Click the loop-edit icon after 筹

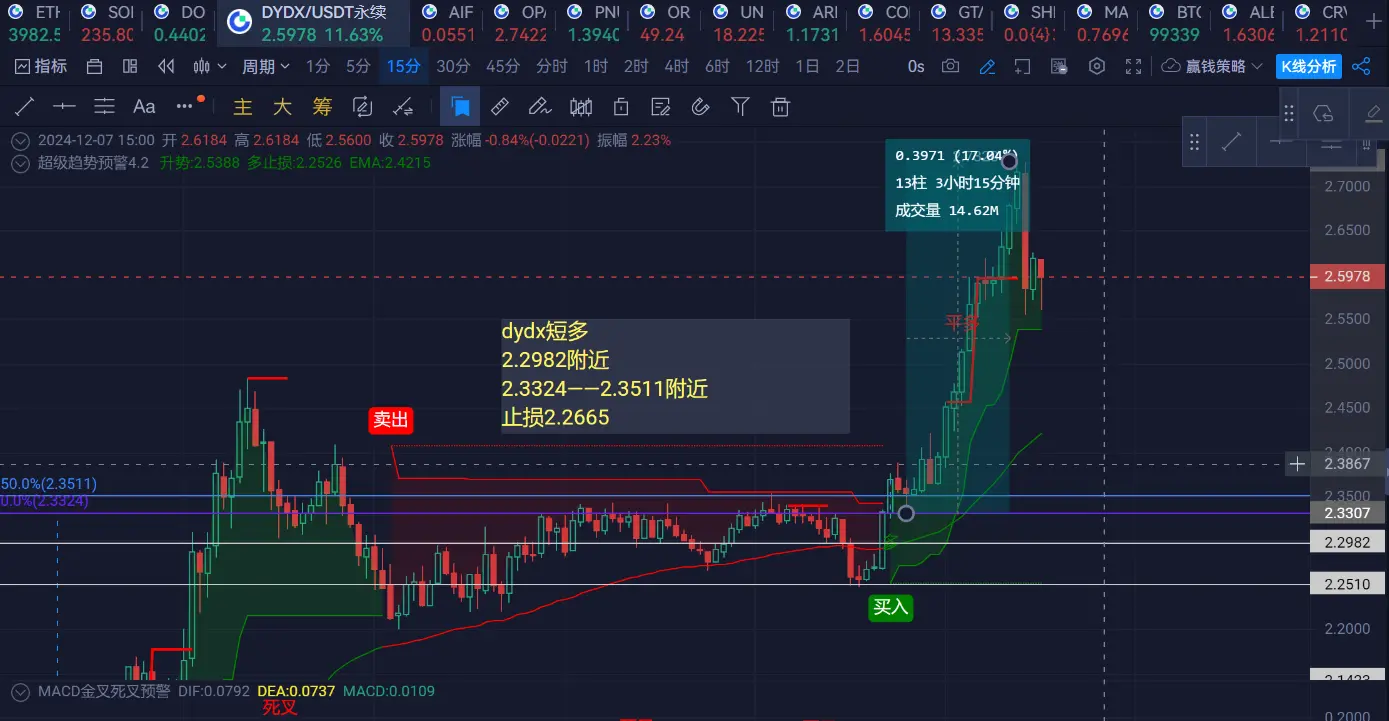[x=362, y=106]
